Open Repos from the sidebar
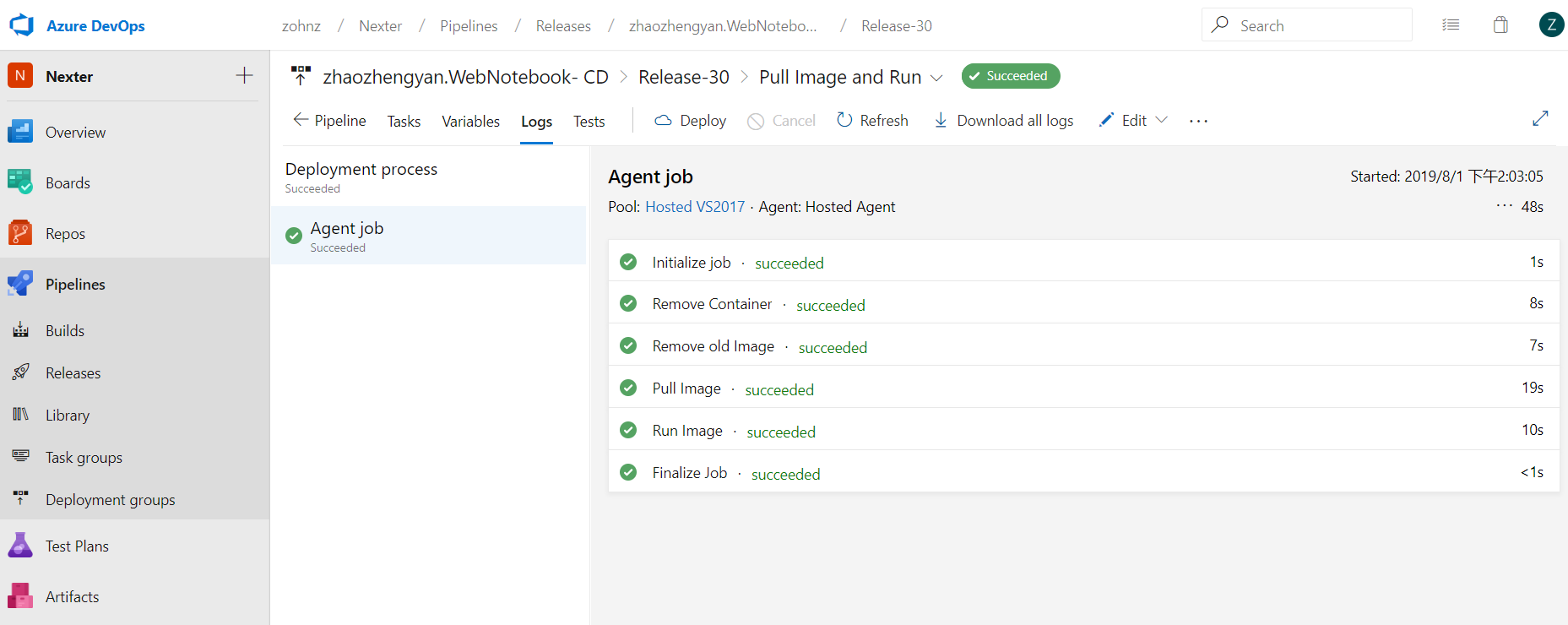Viewport: 1568px width, 625px height. [x=65, y=233]
